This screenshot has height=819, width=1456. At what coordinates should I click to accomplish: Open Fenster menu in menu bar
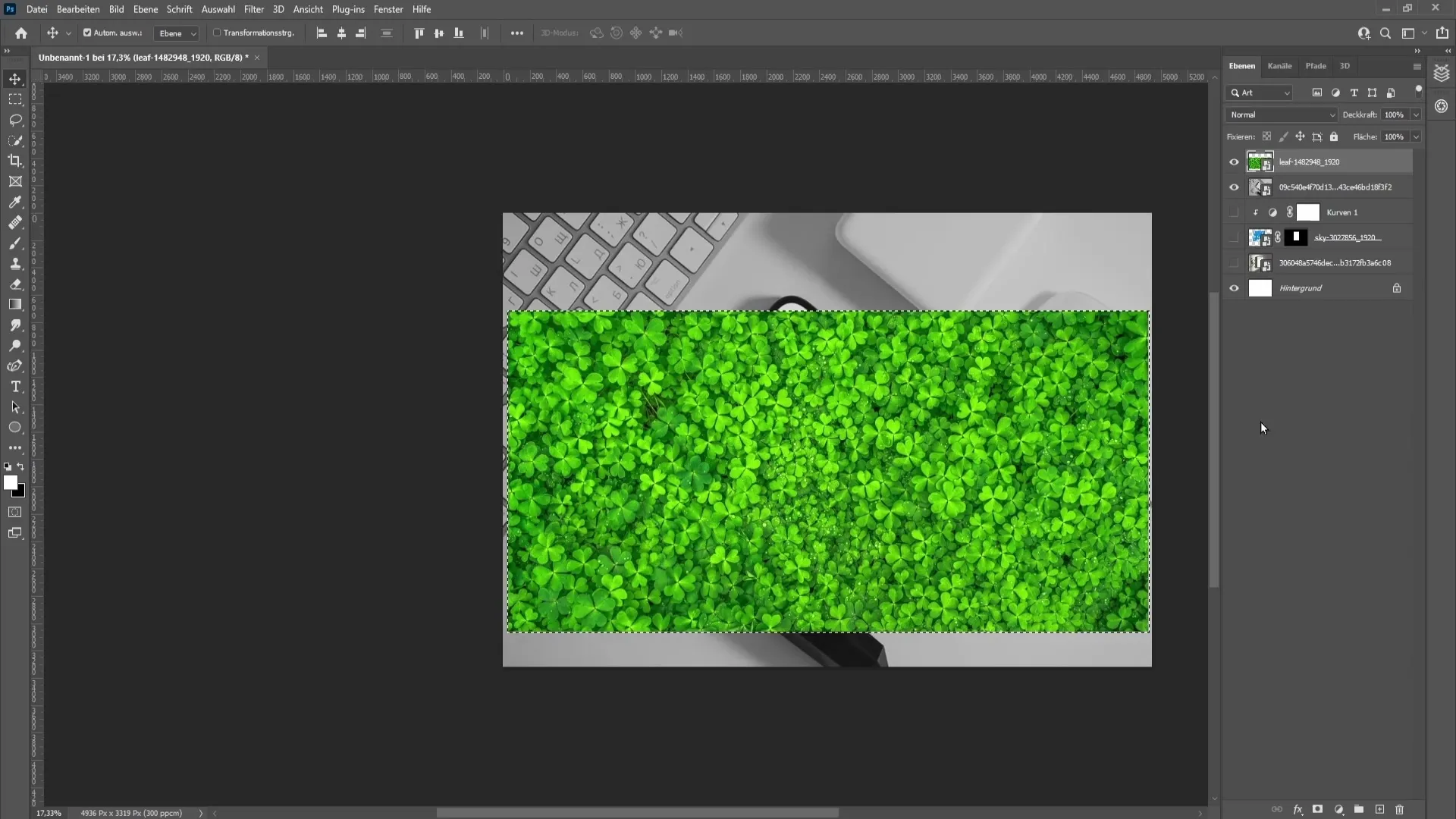(388, 9)
